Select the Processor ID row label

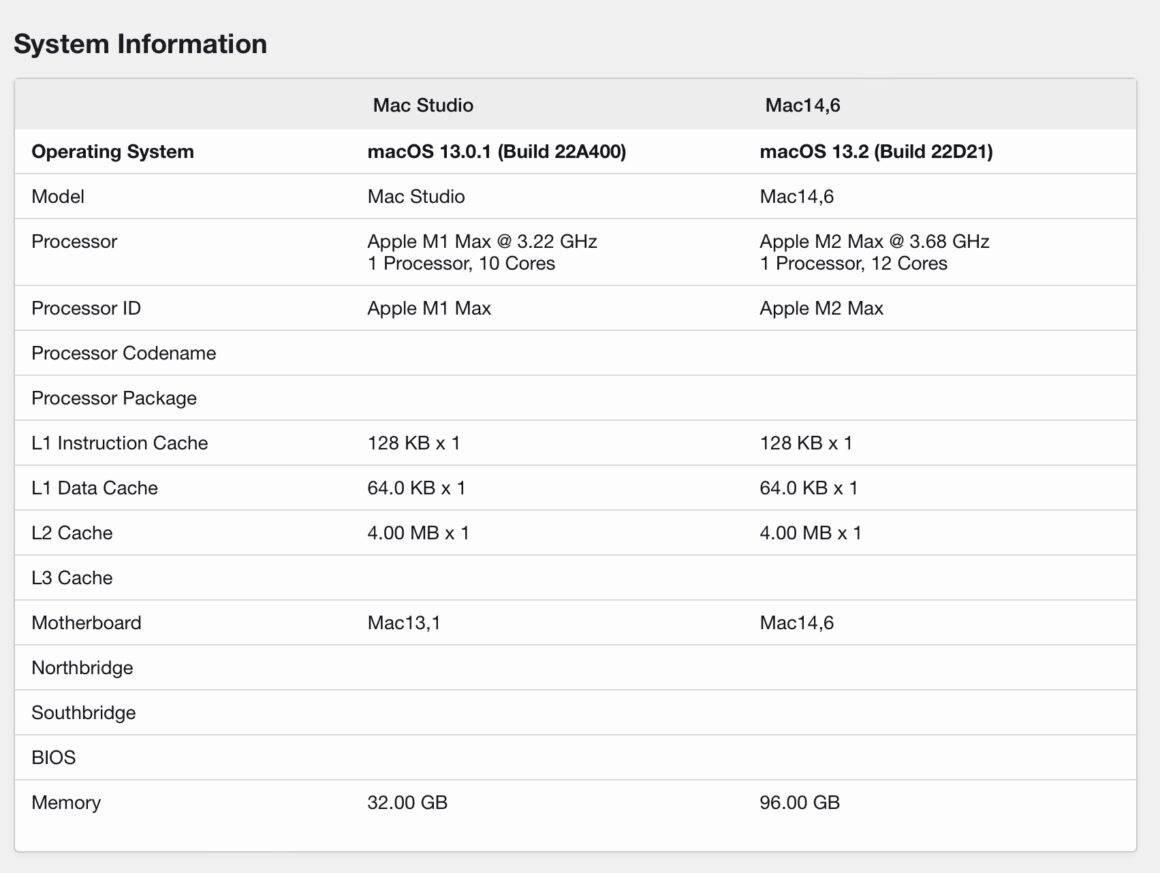click(x=86, y=308)
